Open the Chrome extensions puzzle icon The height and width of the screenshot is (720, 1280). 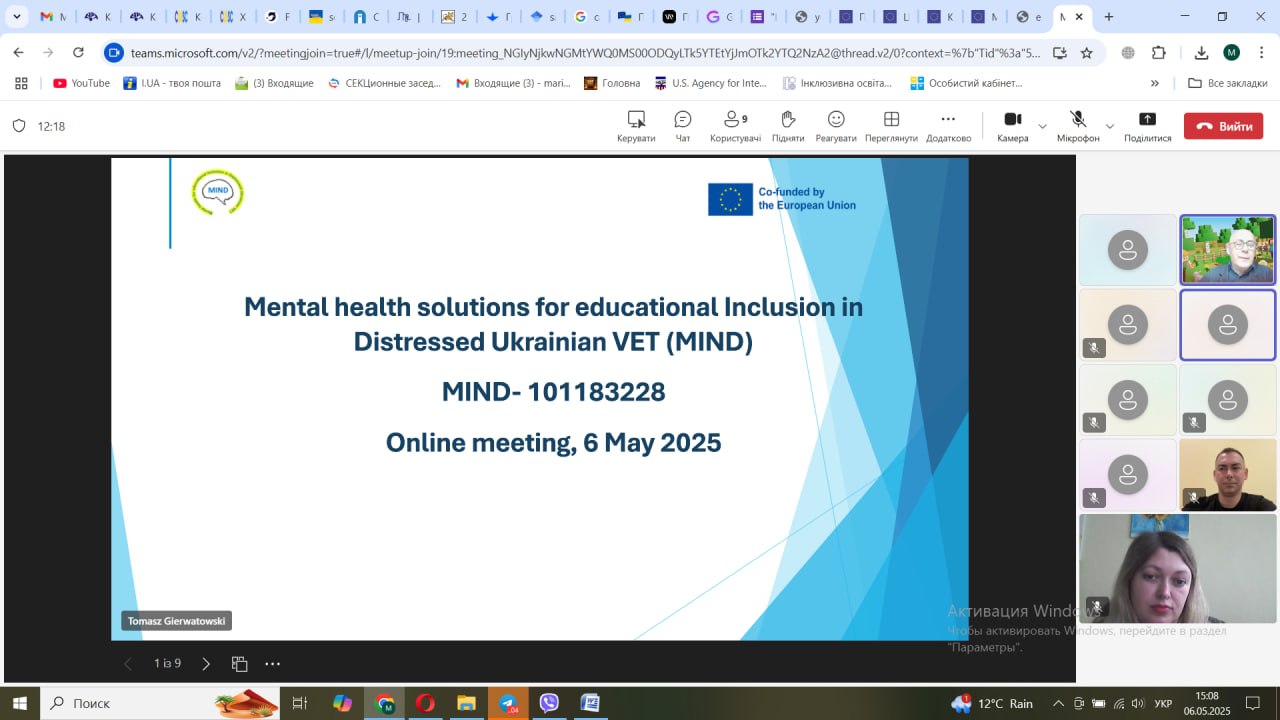[x=1159, y=53]
